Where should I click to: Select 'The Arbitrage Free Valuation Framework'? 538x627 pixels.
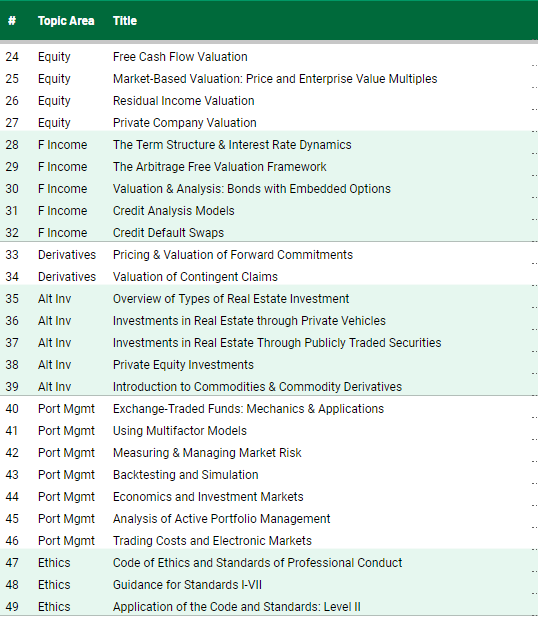click(220, 167)
